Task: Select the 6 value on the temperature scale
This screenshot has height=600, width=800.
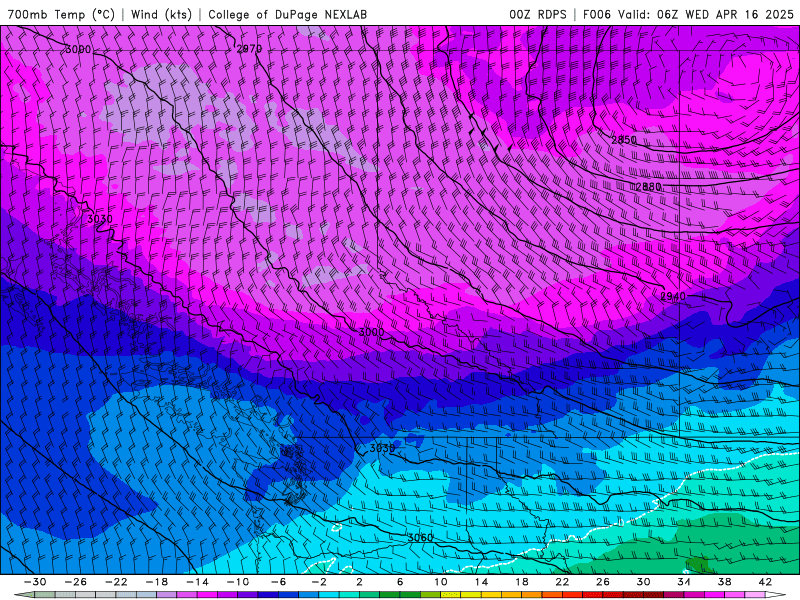Action: click(x=400, y=582)
